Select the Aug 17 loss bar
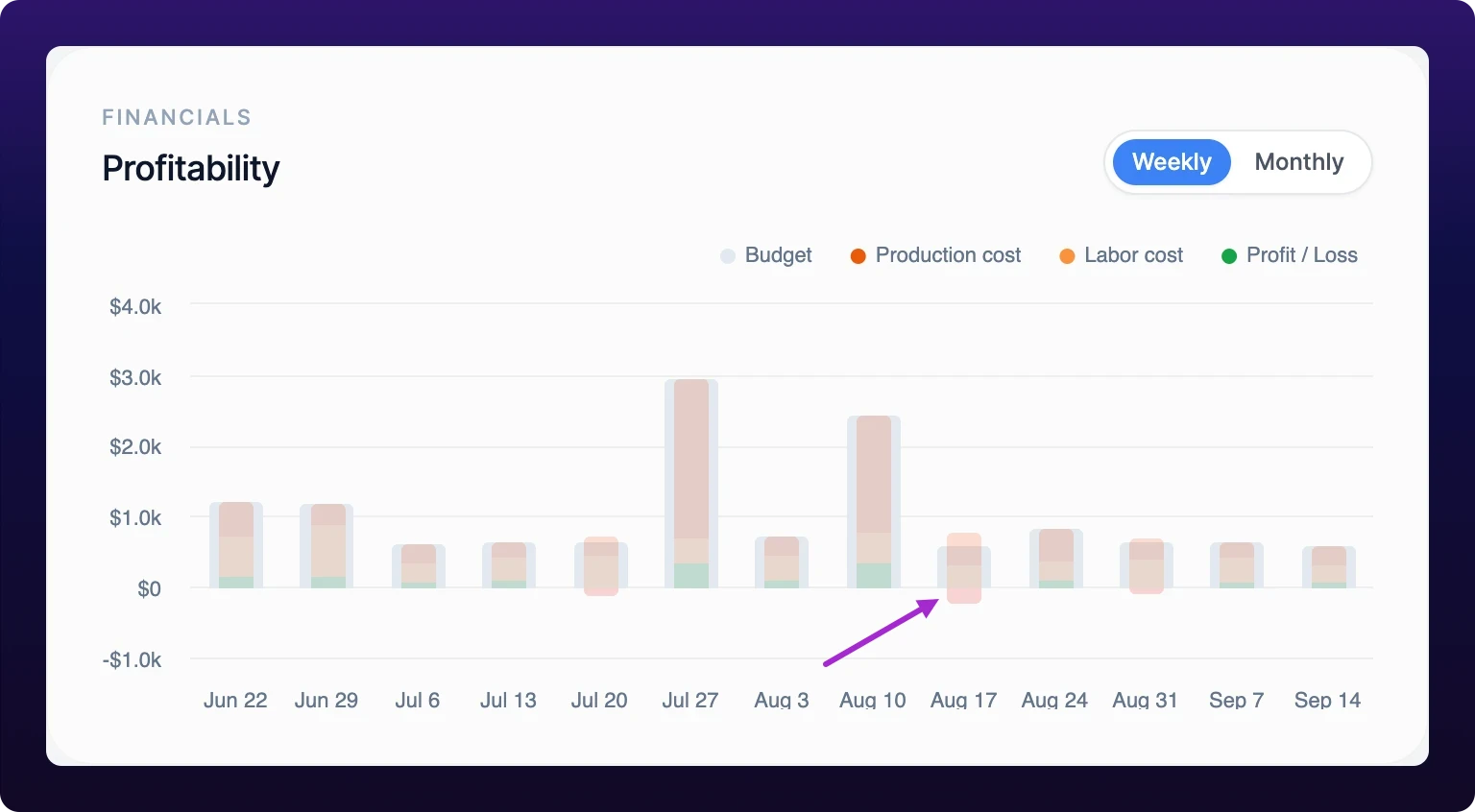The width and height of the screenshot is (1475, 812). 964,568
